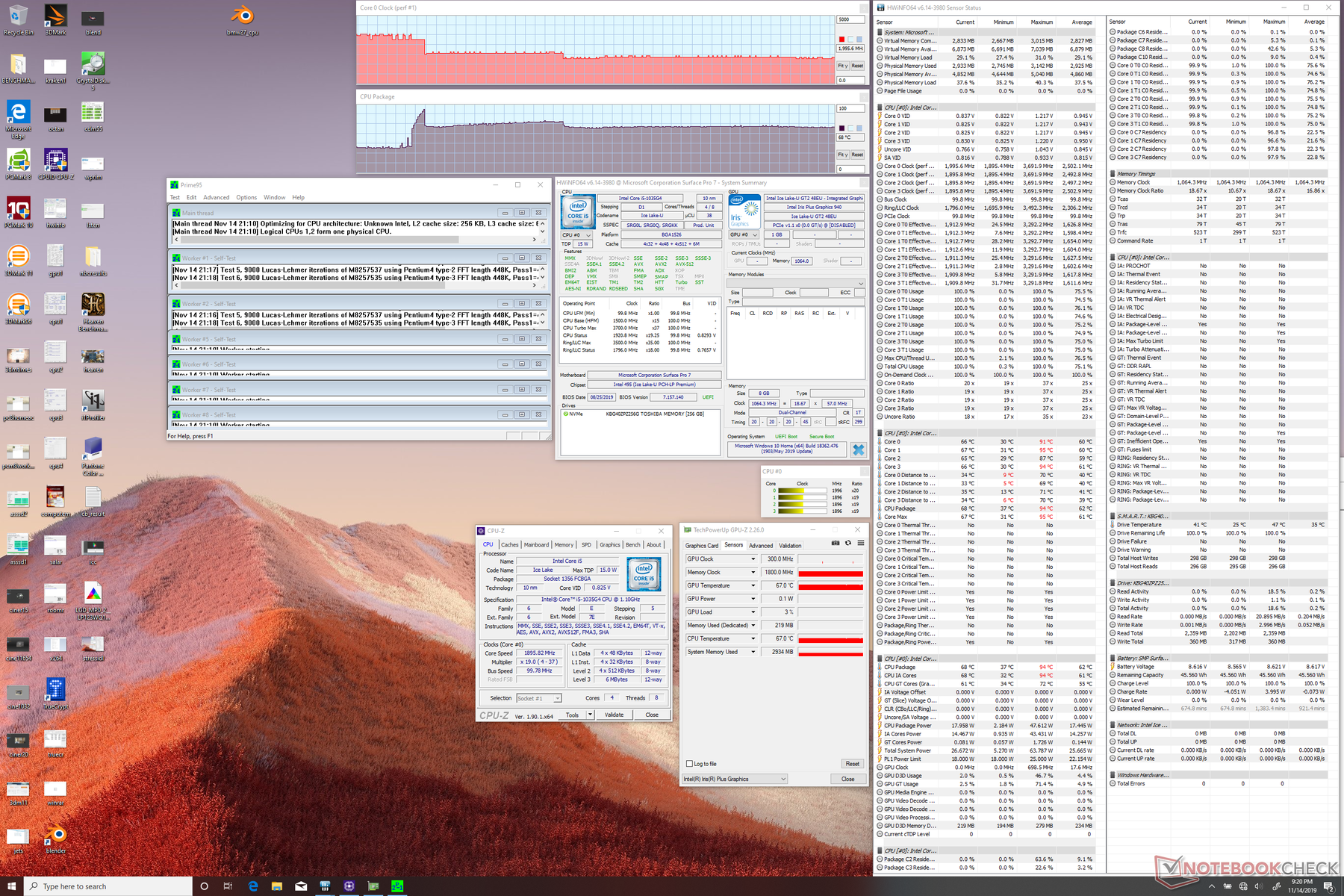Click the blue X close icon in HWiNFO summary
The height and width of the screenshot is (896, 1344).
coord(859,449)
